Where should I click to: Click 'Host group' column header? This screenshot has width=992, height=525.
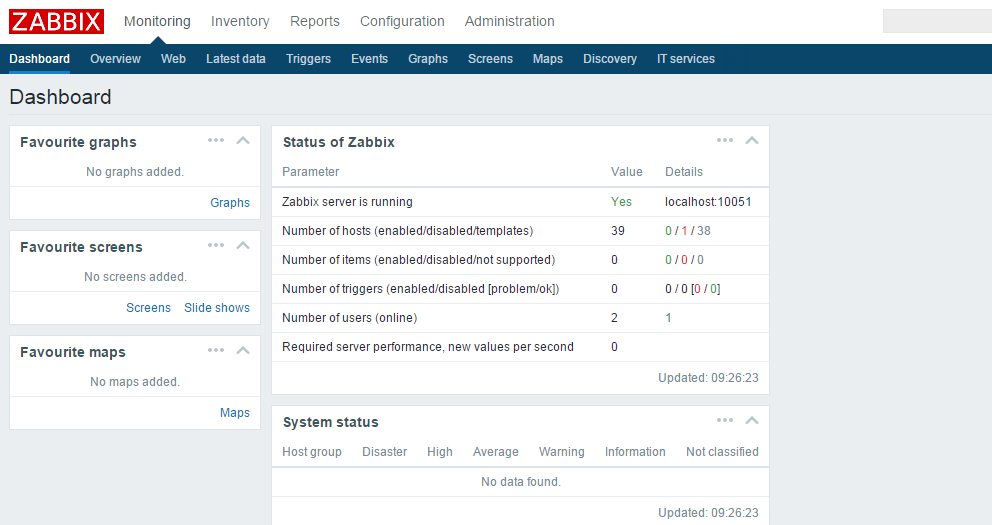tap(312, 452)
